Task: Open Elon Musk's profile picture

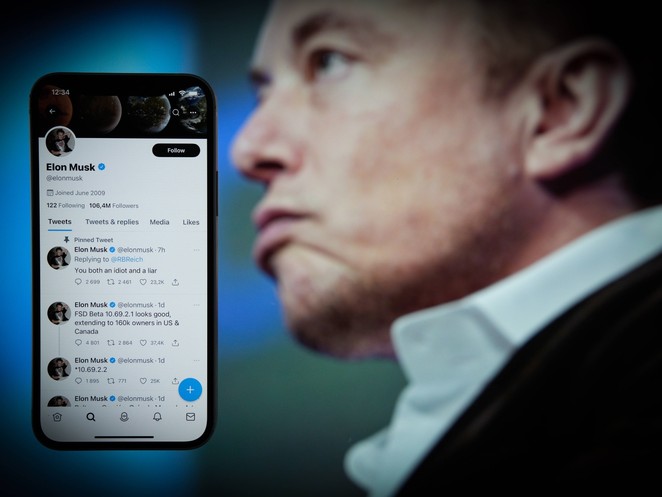Action: click(x=60, y=141)
